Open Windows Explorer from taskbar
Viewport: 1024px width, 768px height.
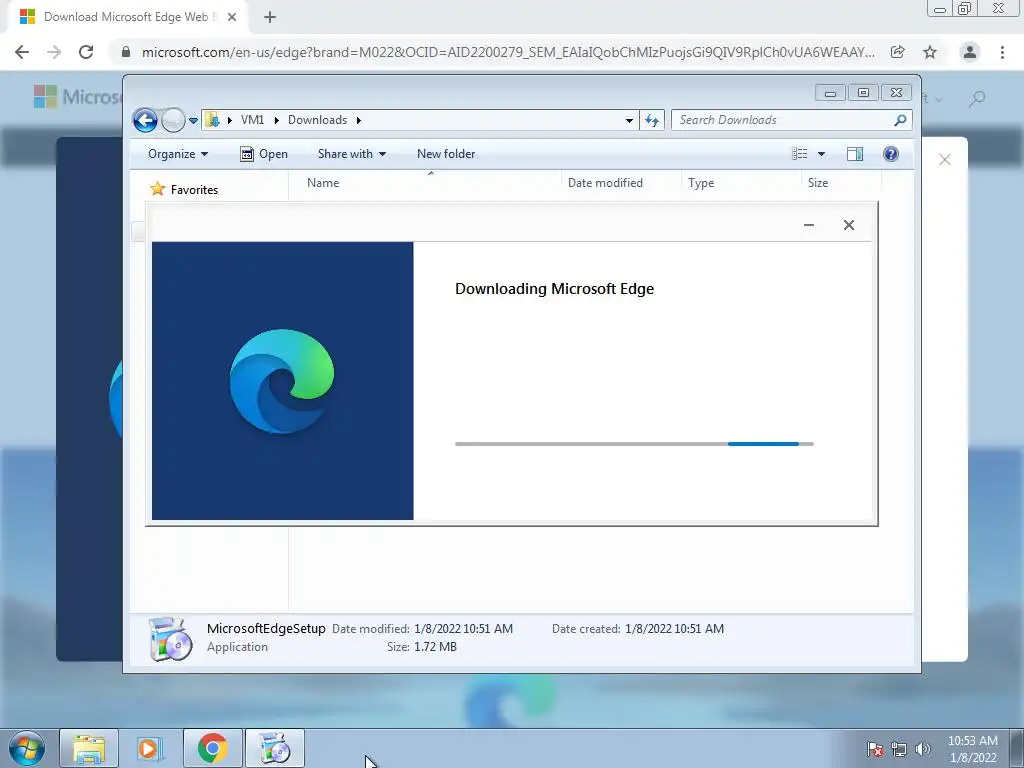[89, 748]
